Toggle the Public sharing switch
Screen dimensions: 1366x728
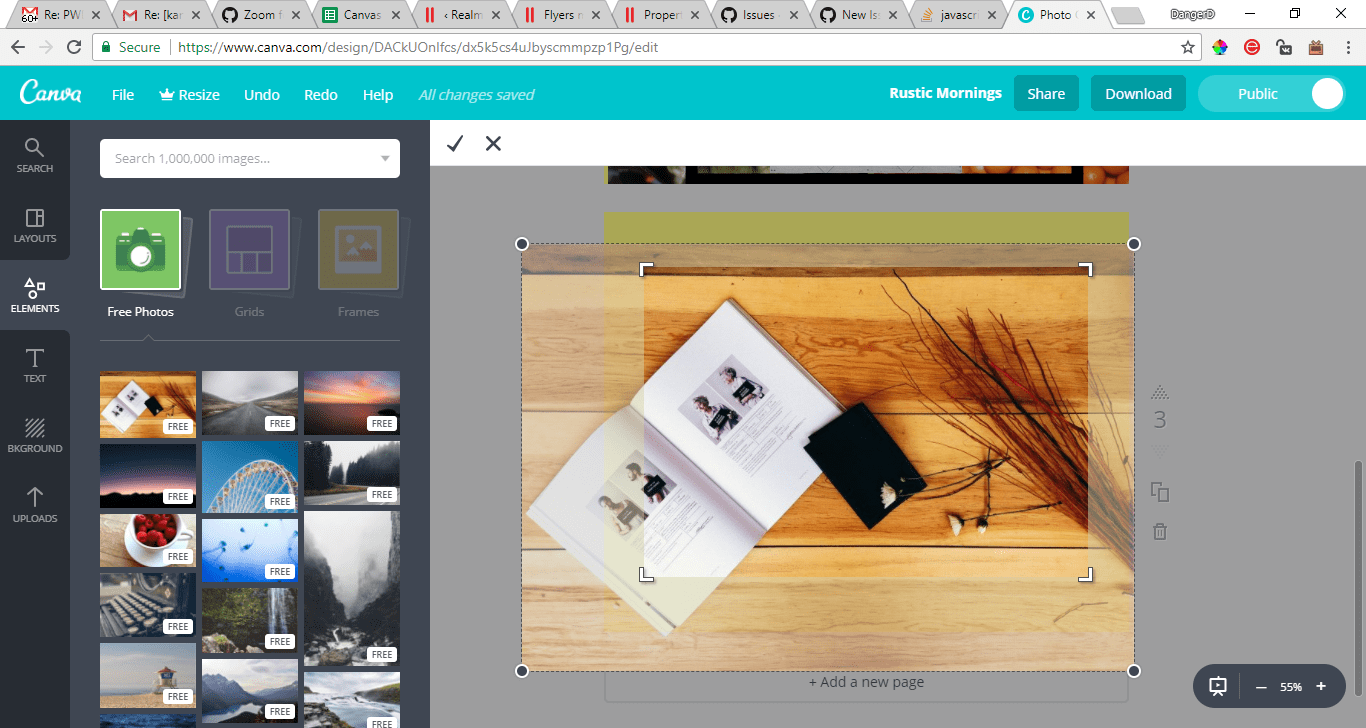click(x=1272, y=94)
